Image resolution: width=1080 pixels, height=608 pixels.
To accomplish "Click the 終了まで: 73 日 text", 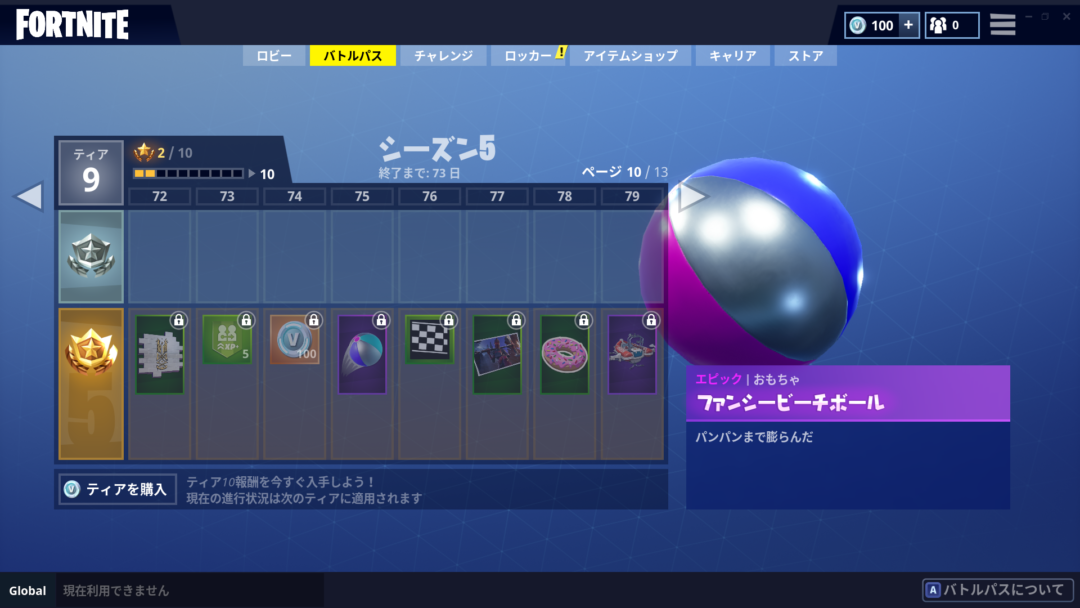I will tap(419, 173).
